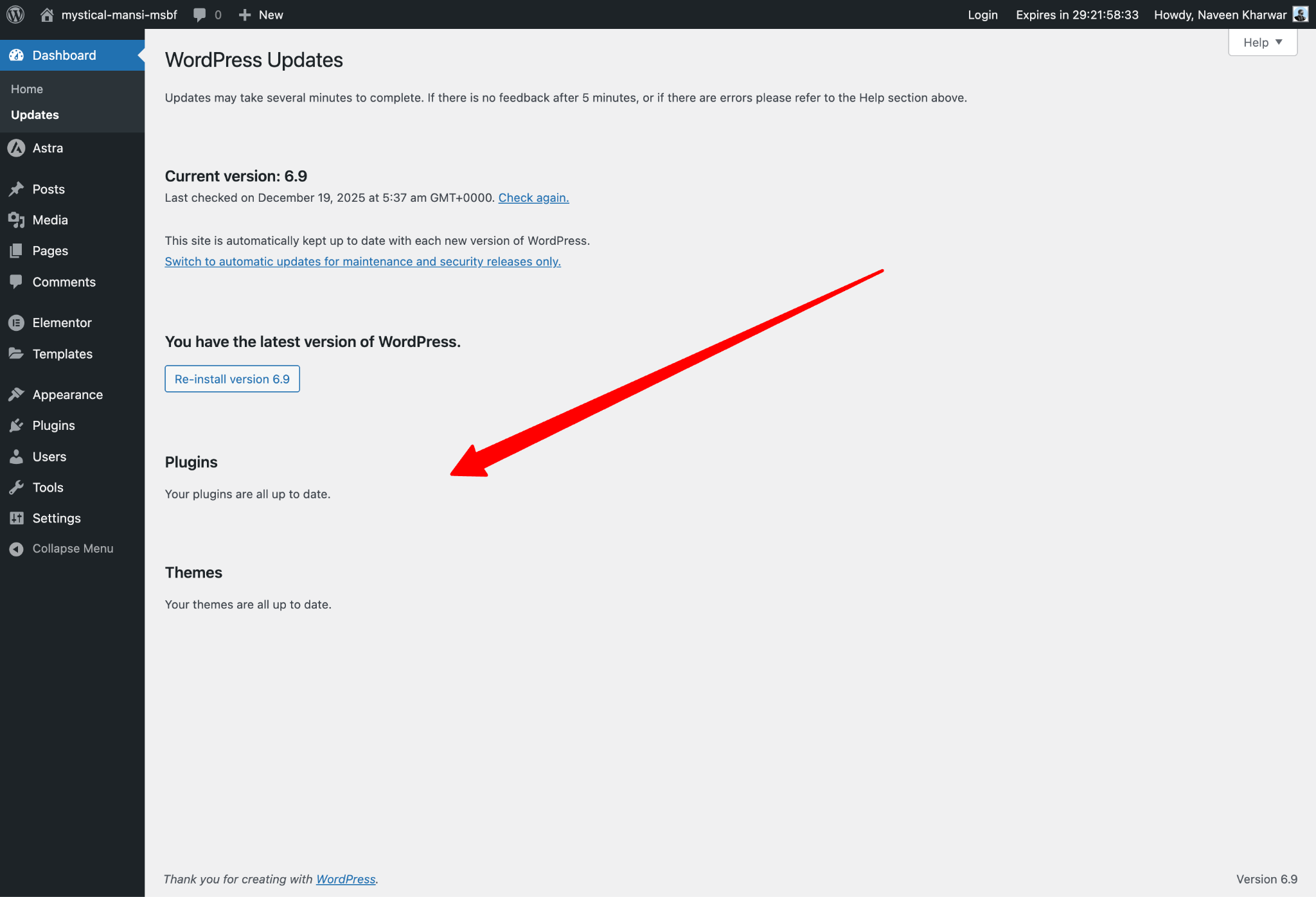
Task: Open the Appearance menu item
Action: 67,395
